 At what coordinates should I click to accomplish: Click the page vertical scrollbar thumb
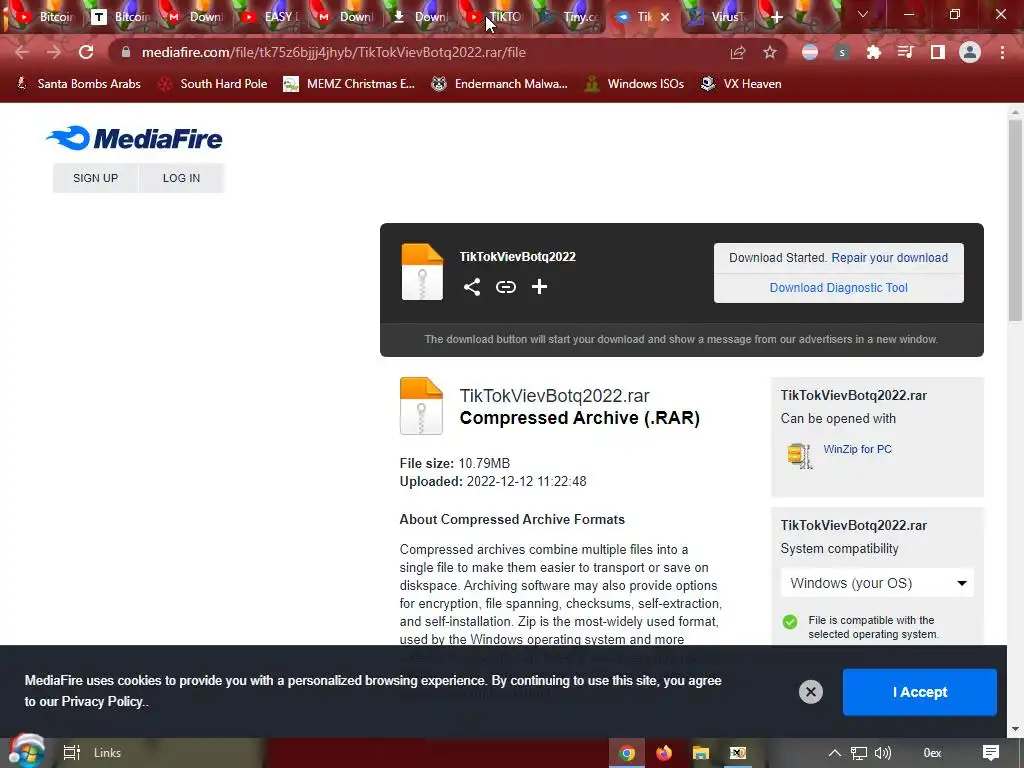(x=1014, y=219)
